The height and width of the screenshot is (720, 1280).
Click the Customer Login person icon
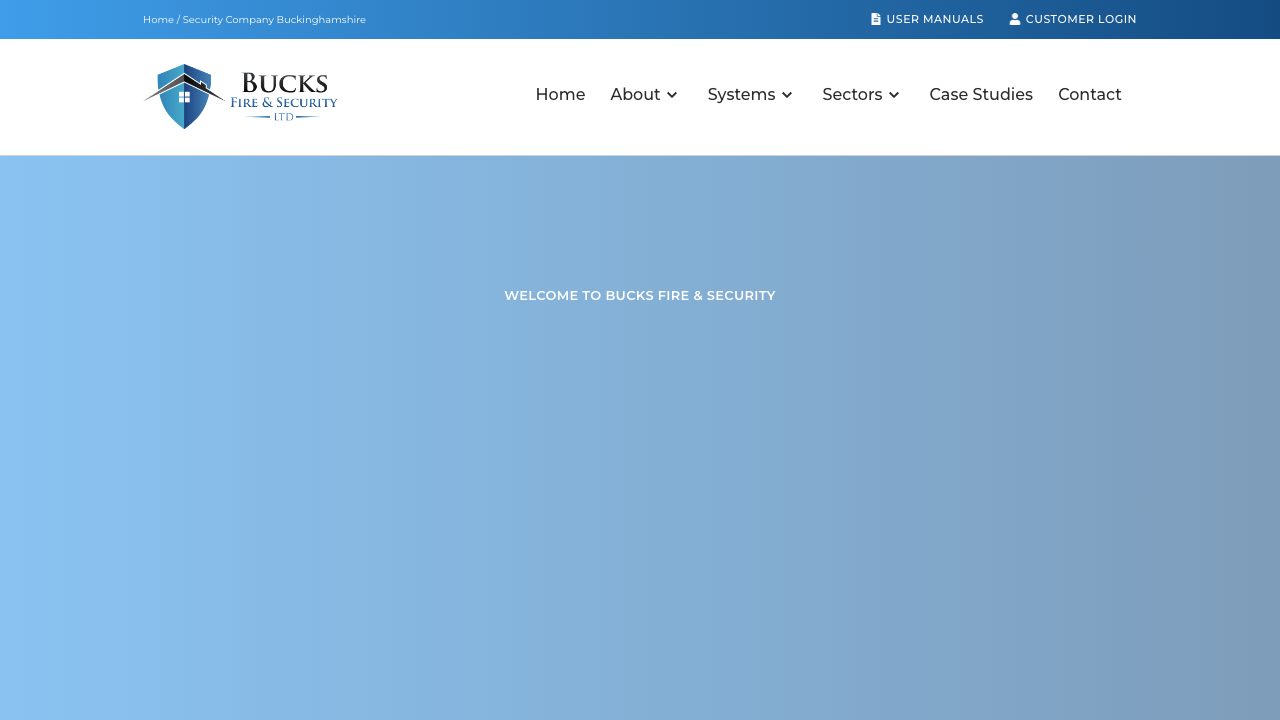point(1015,19)
